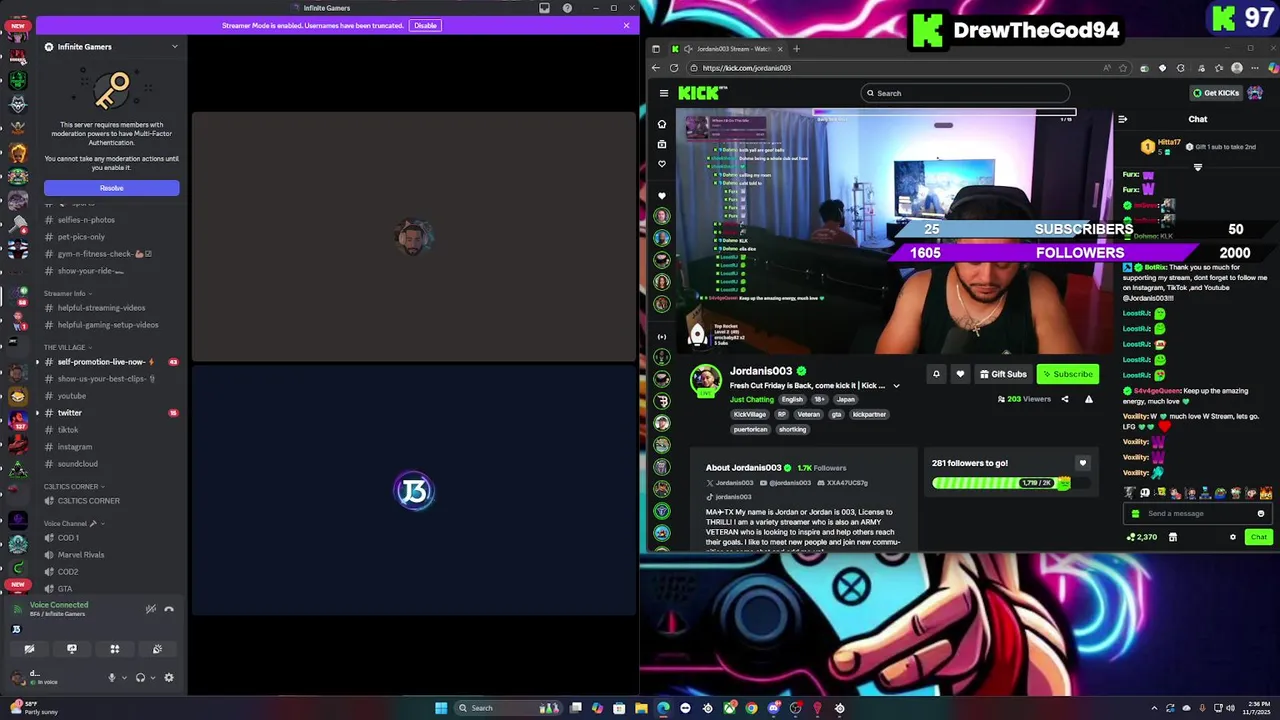Join the Marvel Rivals voice channel
The image size is (1280, 720).
coord(80,555)
